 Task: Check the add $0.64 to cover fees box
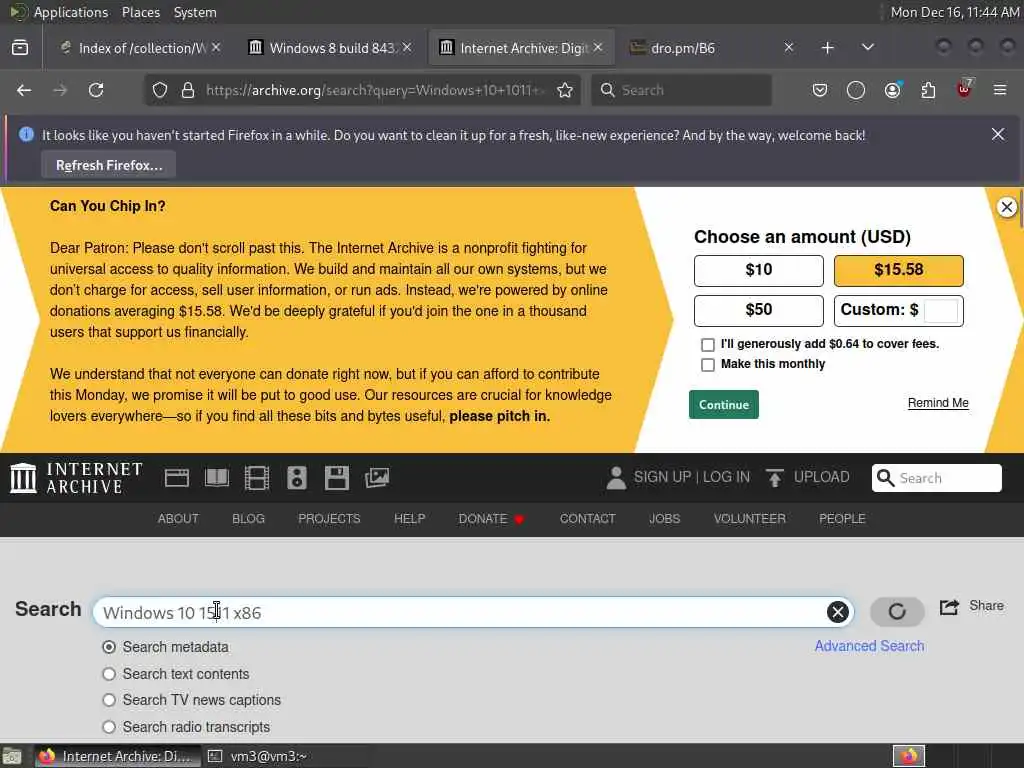pyautogui.click(x=707, y=345)
